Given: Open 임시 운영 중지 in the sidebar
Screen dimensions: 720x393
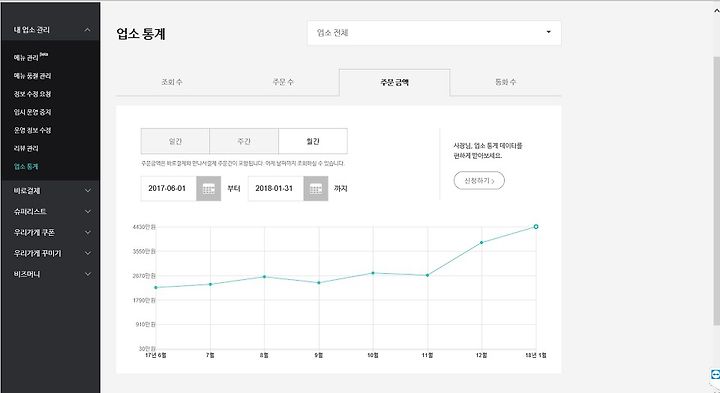Looking at the screenshot, I should pyautogui.click(x=32, y=112).
